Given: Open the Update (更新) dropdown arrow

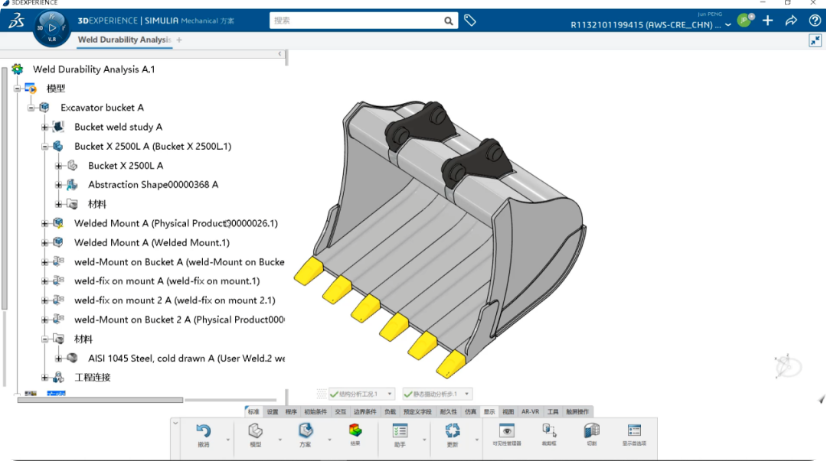Looking at the screenshot, I should point(477,439).
